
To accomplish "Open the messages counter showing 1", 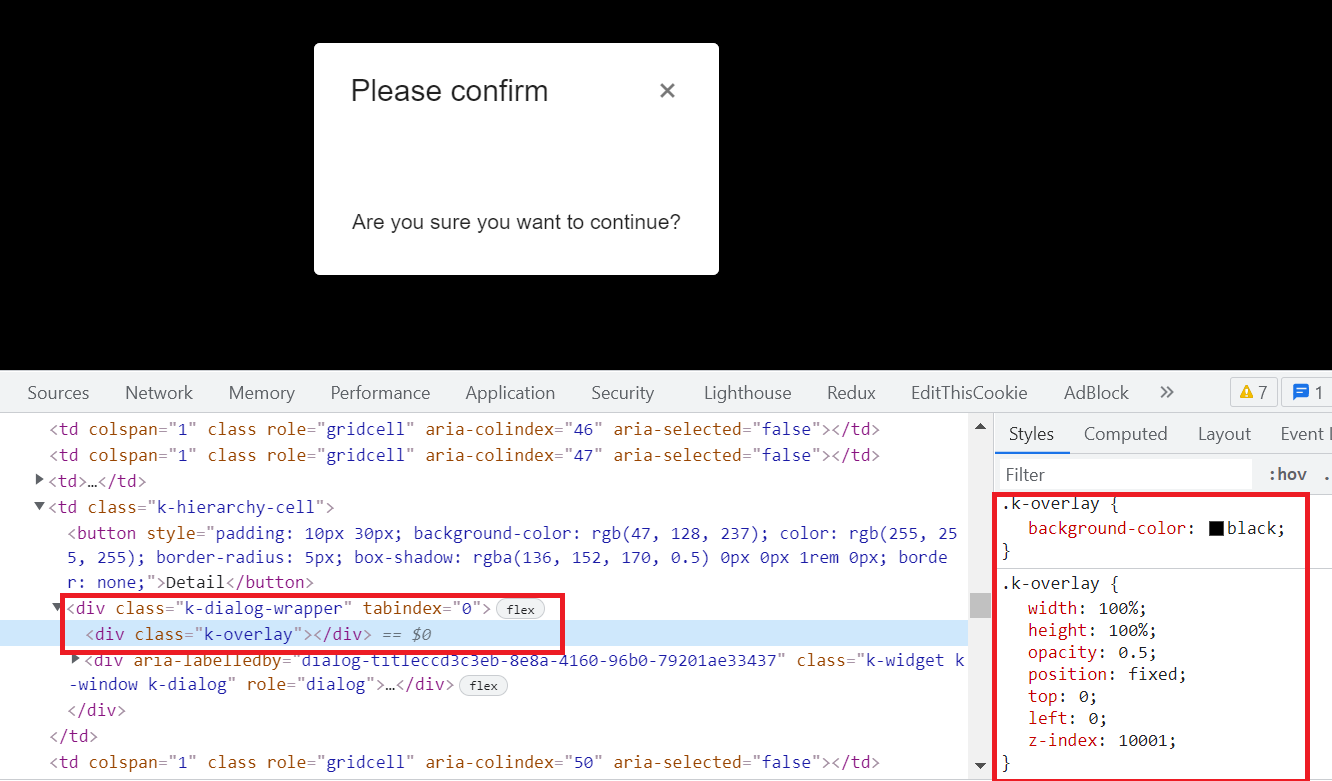I will [x=1308, y=392].
